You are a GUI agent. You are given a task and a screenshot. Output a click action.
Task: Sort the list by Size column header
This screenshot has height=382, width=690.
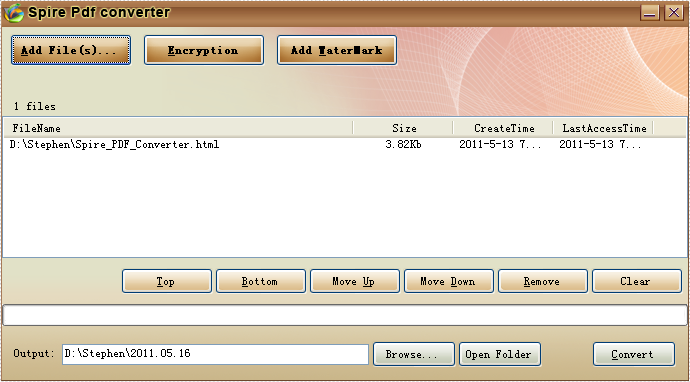403,128
